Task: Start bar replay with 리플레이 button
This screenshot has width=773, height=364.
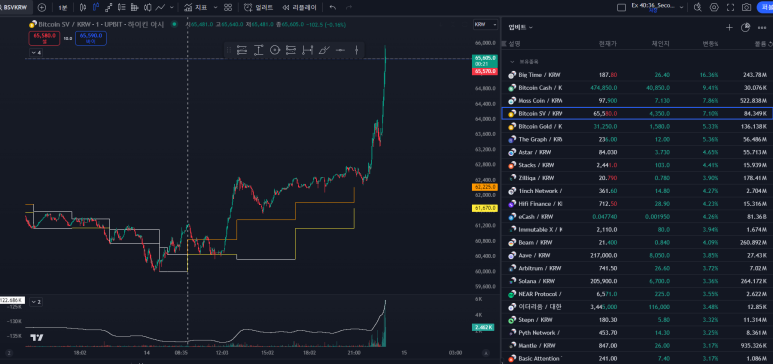Action: [299, 7]
